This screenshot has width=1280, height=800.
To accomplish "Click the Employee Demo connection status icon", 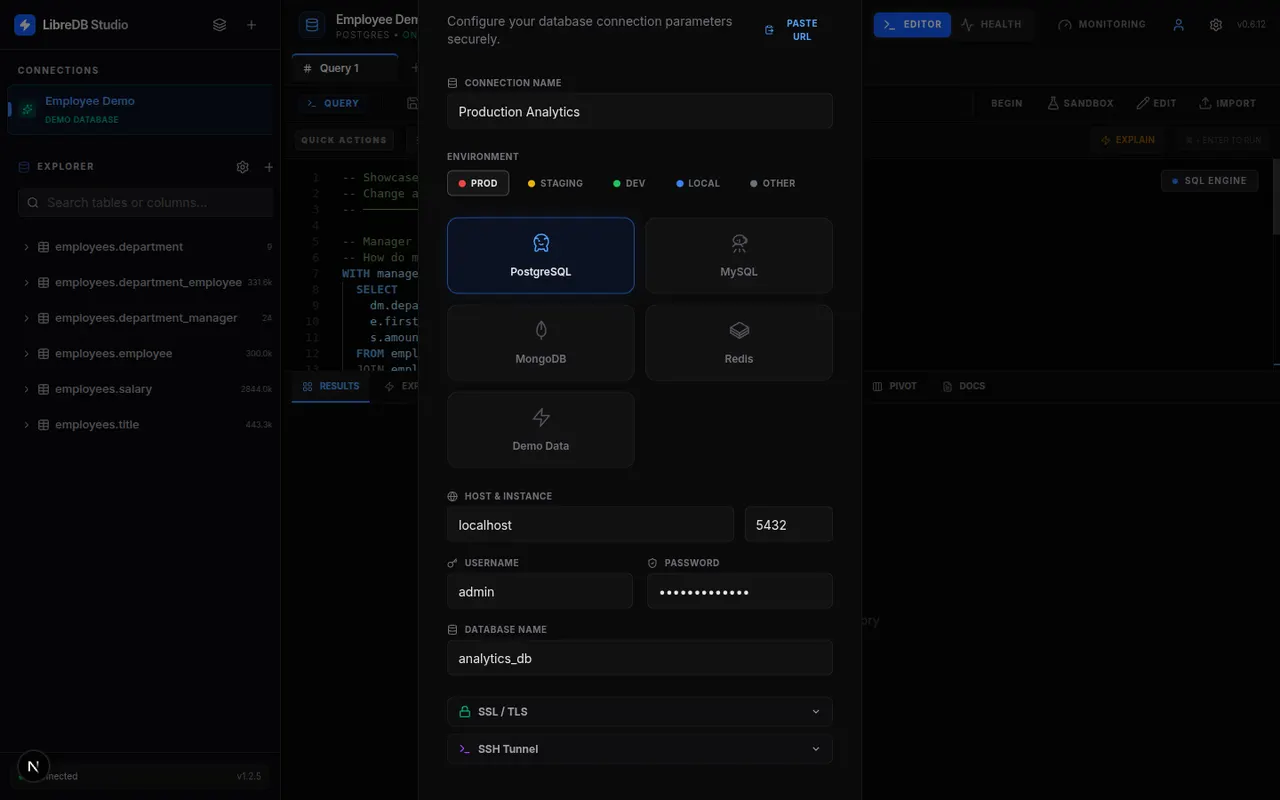I will pos(28,109).
